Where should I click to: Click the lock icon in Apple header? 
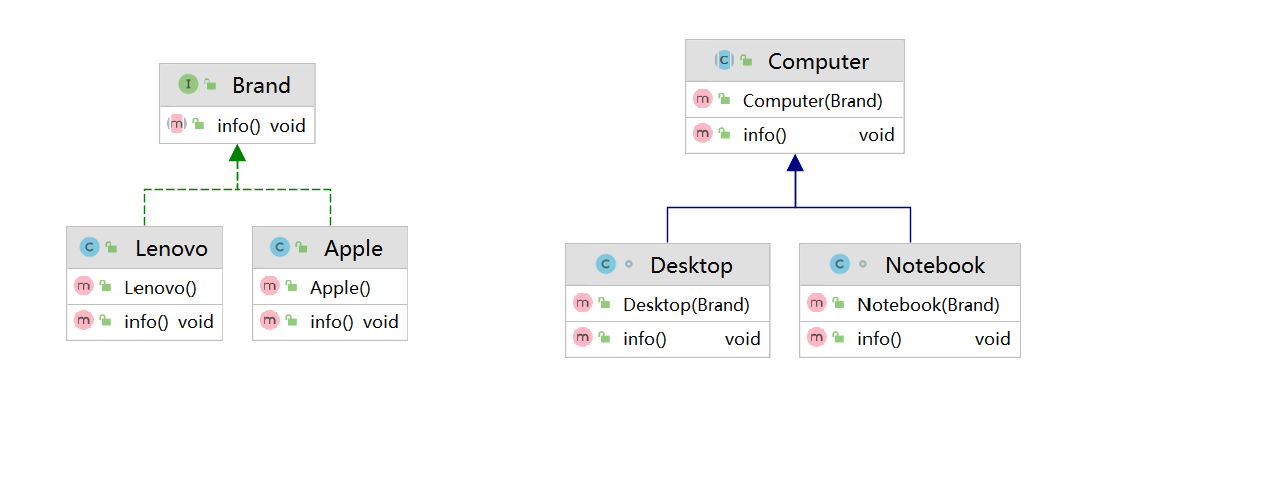302,248
